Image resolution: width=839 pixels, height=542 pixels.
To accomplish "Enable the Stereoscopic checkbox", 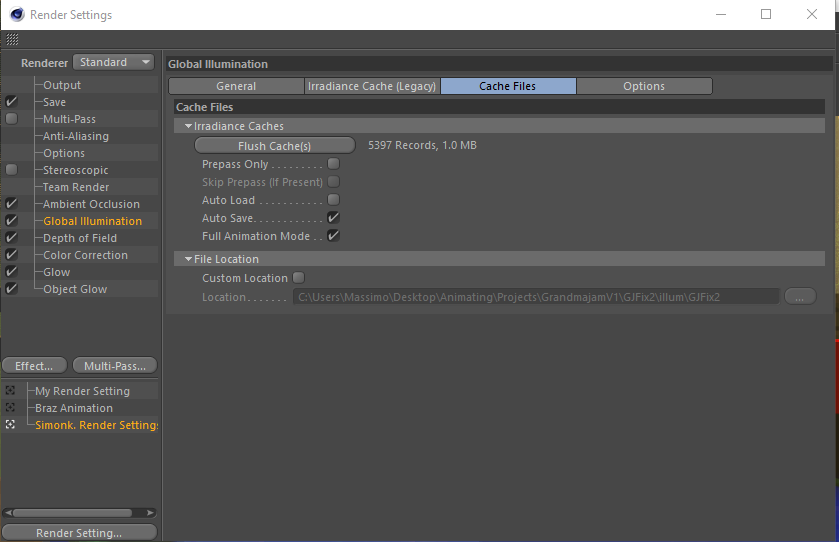I will coord(11,170).
